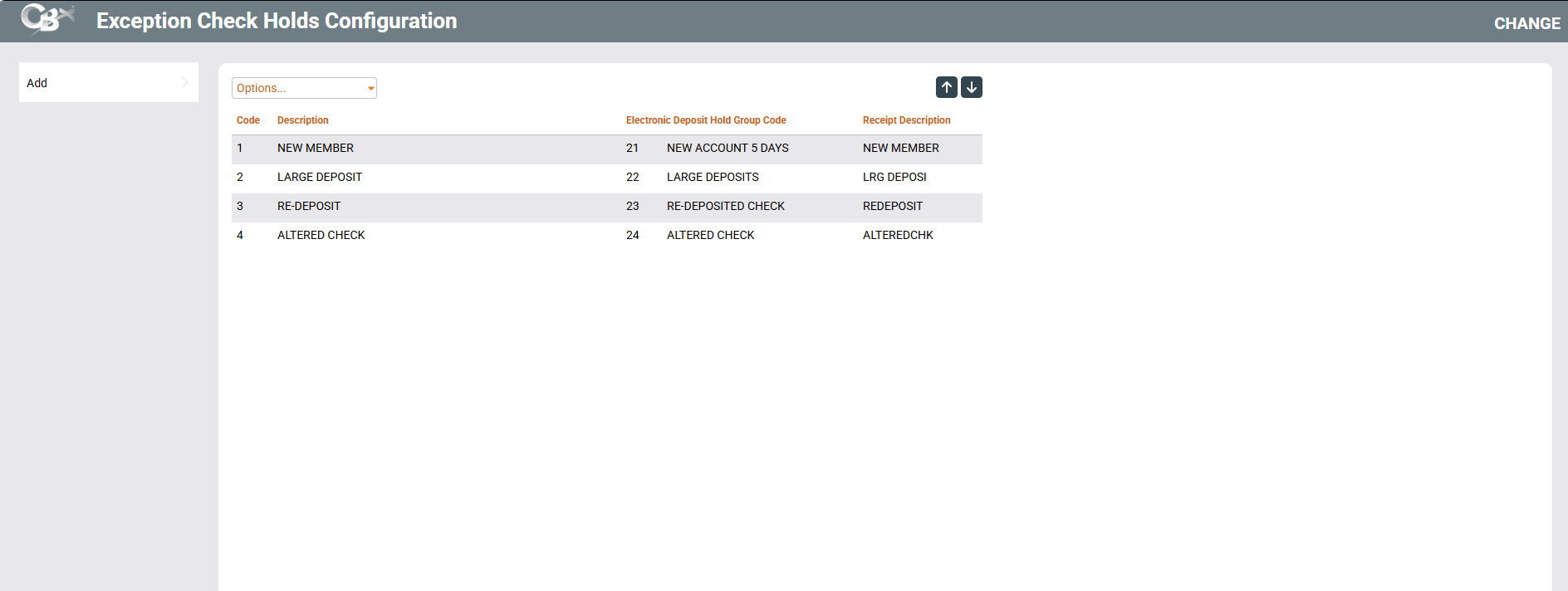Select the ALTERED CHECK row description
Screen dimensions: 1568x591
(x=321, y=235)
